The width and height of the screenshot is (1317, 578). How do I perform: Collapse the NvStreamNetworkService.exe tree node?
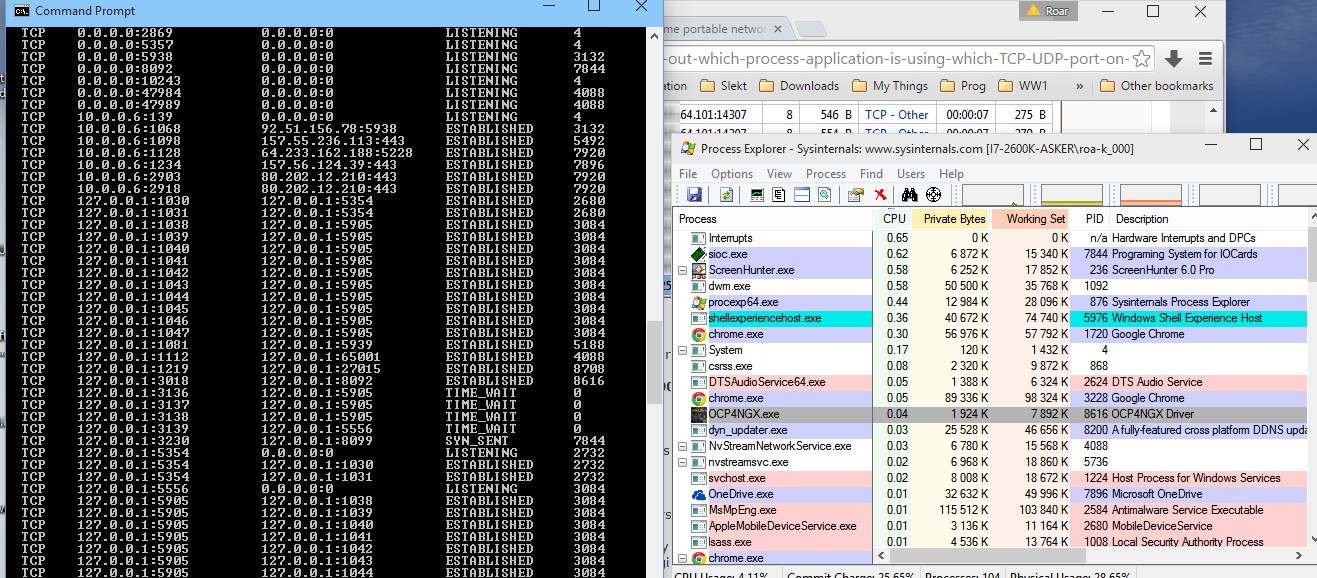pyautogui.click(x=684, y=446)
